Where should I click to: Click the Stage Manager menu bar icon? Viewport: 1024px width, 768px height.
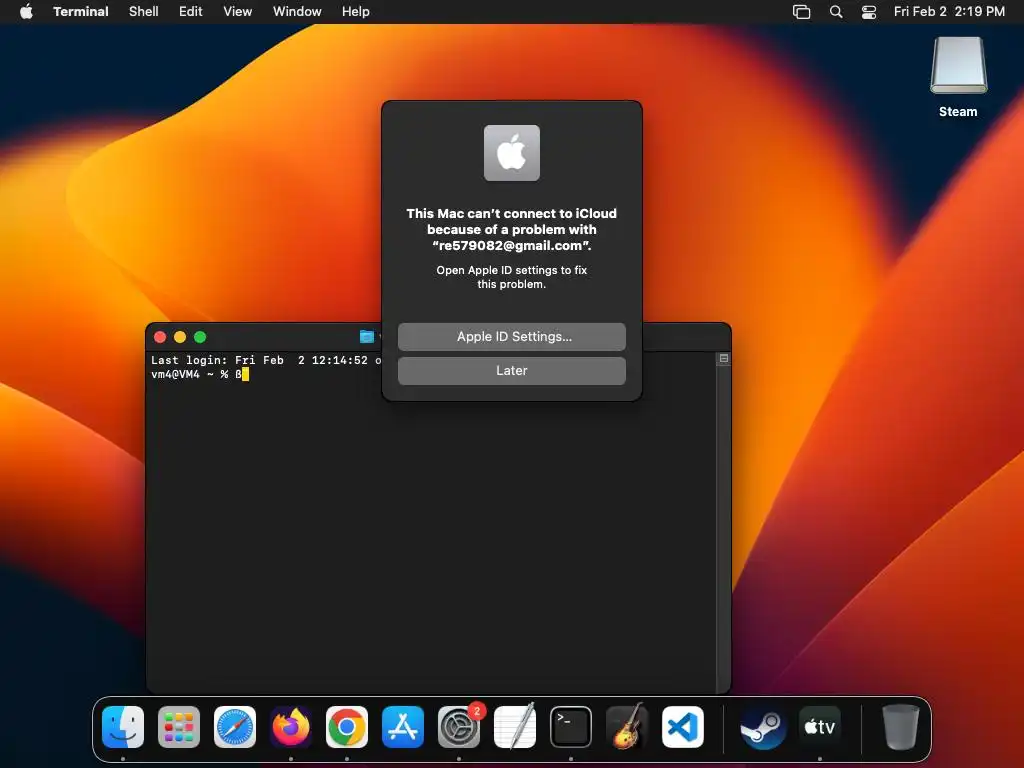[x=801, y=11]
